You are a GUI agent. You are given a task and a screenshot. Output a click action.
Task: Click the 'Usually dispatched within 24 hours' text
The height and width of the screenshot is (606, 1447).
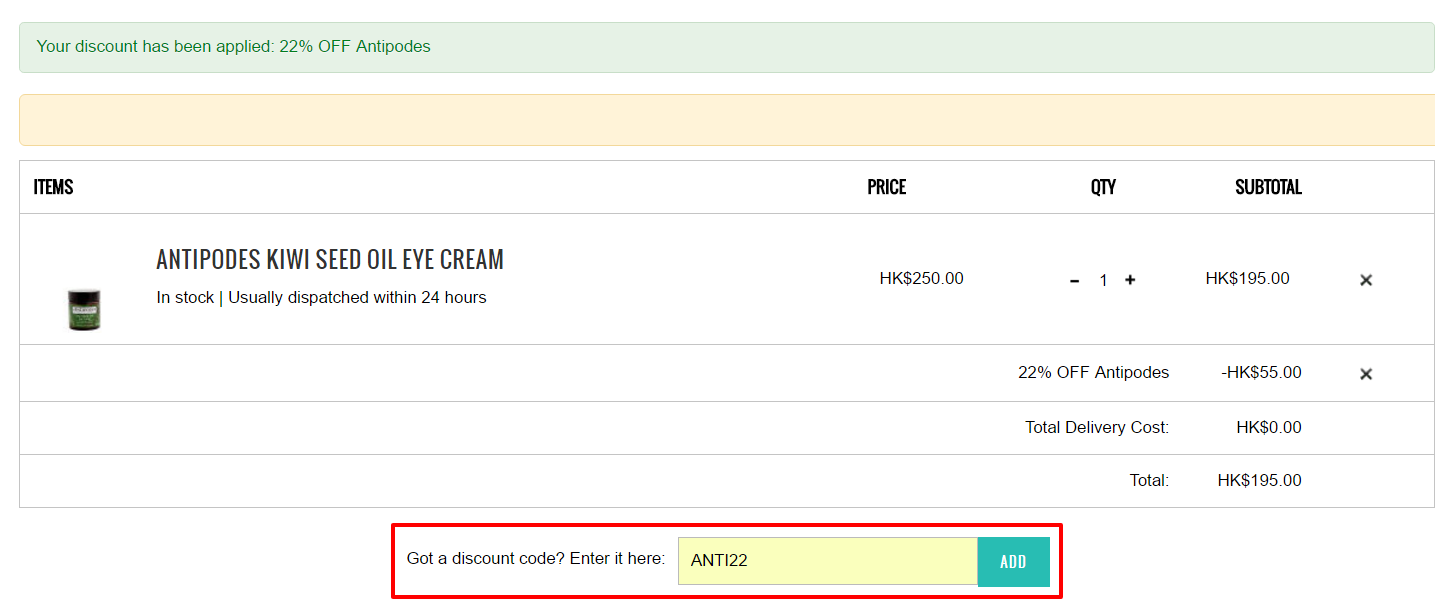point(357,298)
